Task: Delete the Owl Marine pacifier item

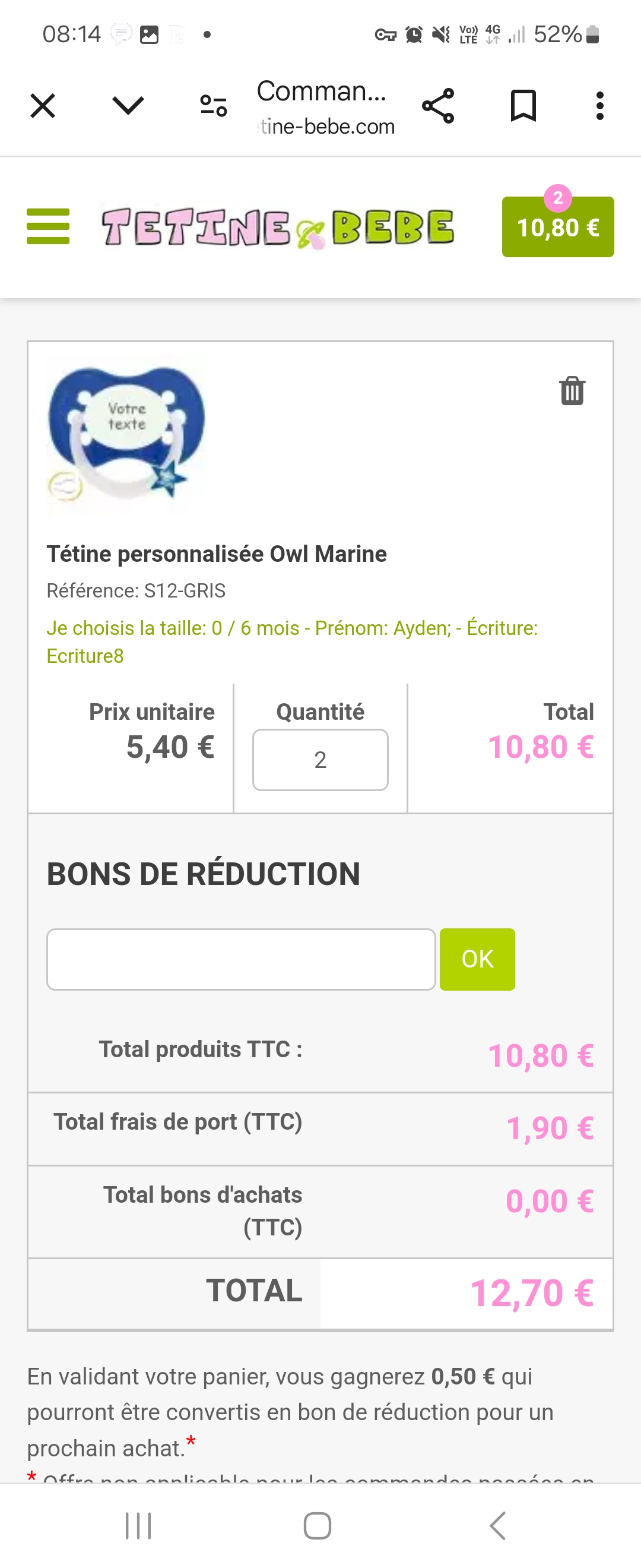Action: click(572, 391)
